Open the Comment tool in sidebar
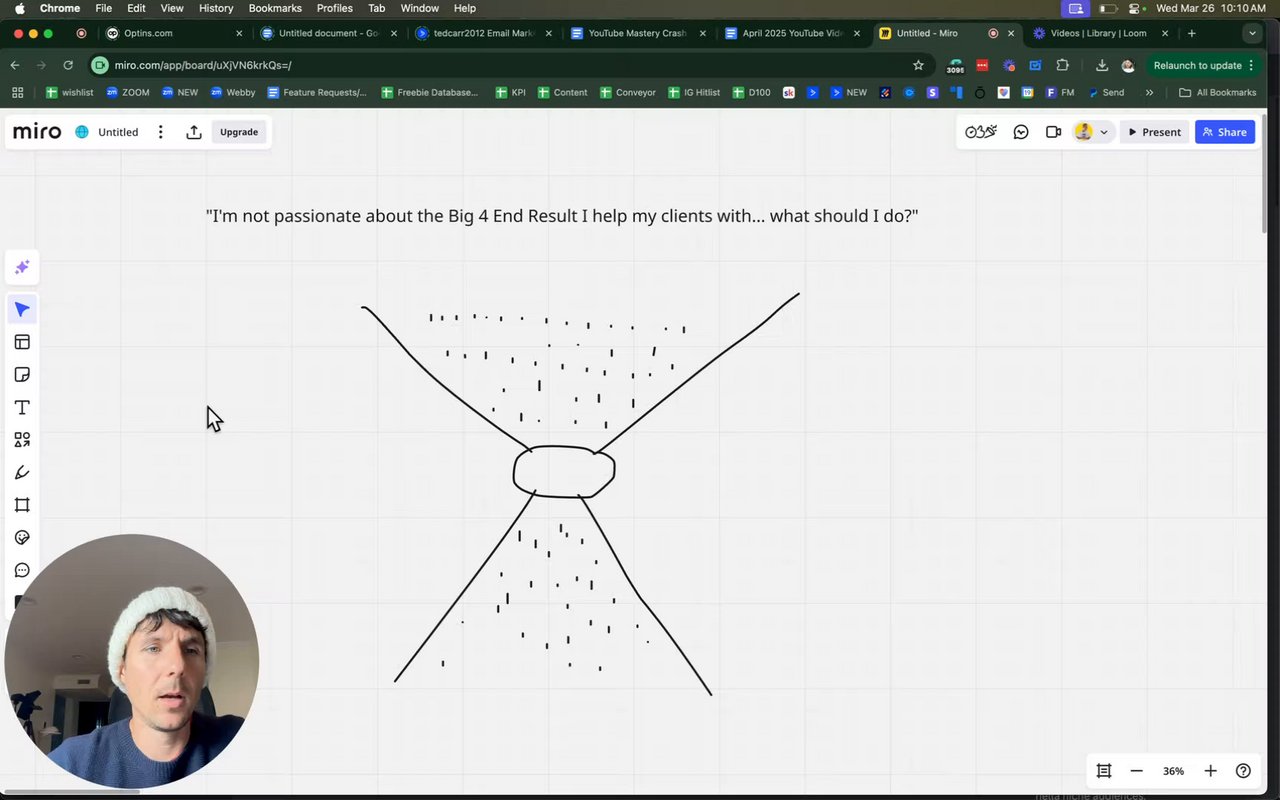 [x=22, y=571]
